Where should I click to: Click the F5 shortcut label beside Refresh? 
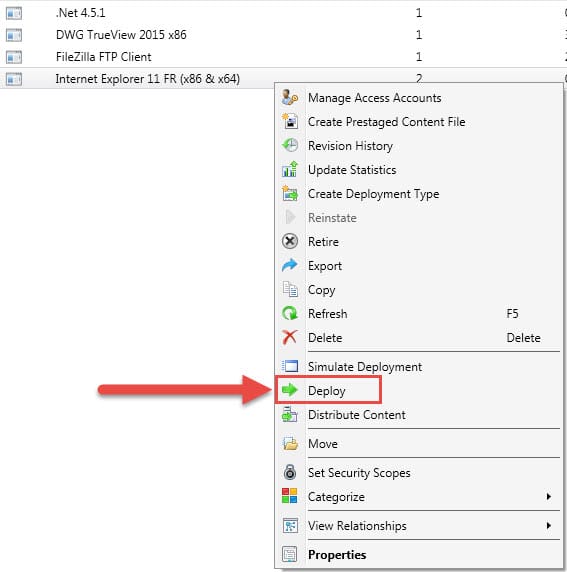point(512,314)
